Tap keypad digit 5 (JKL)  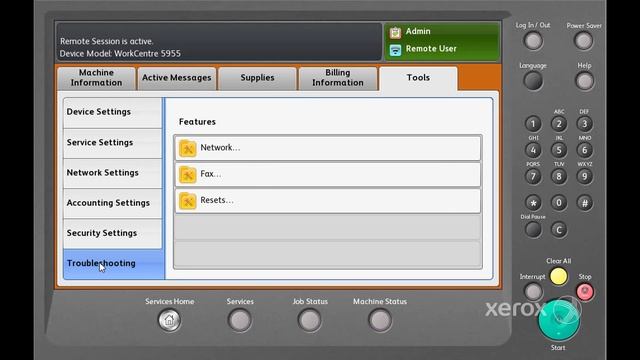[x=559, y=150]
